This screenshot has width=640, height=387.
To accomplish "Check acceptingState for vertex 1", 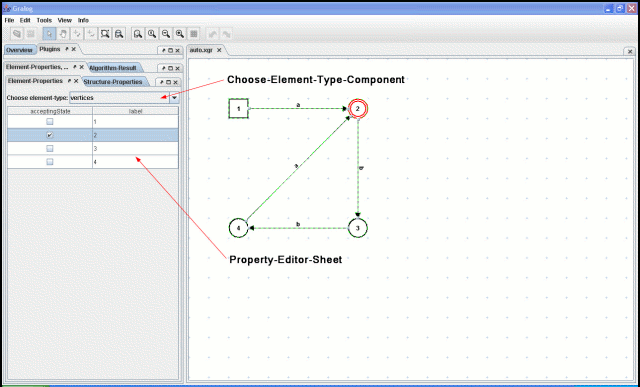I will pyautogui.click(x=50, y=122).
